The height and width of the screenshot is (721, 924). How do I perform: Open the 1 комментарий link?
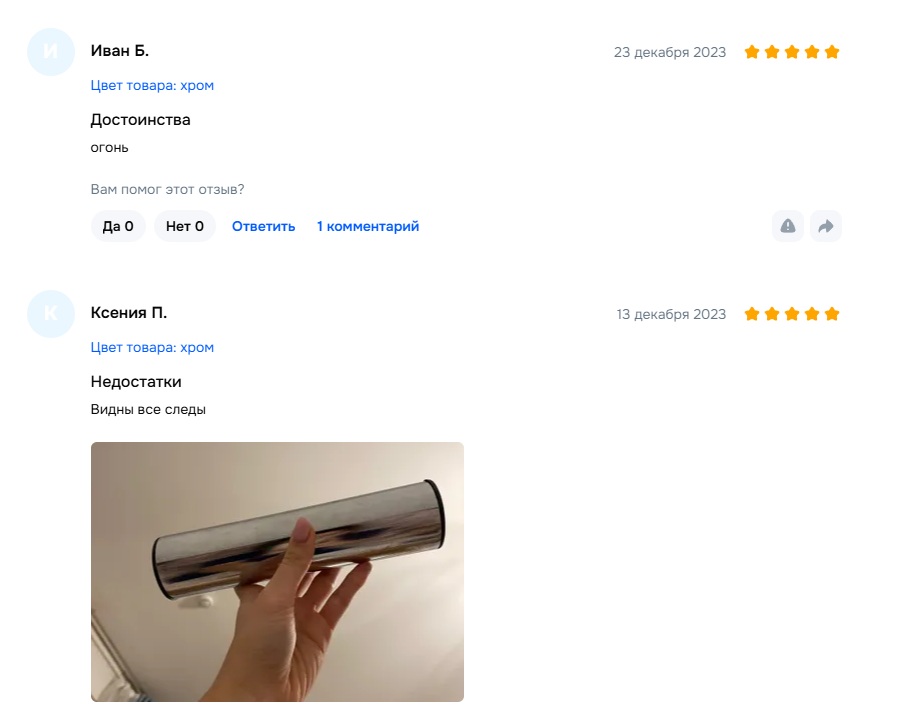click(368, 226)
